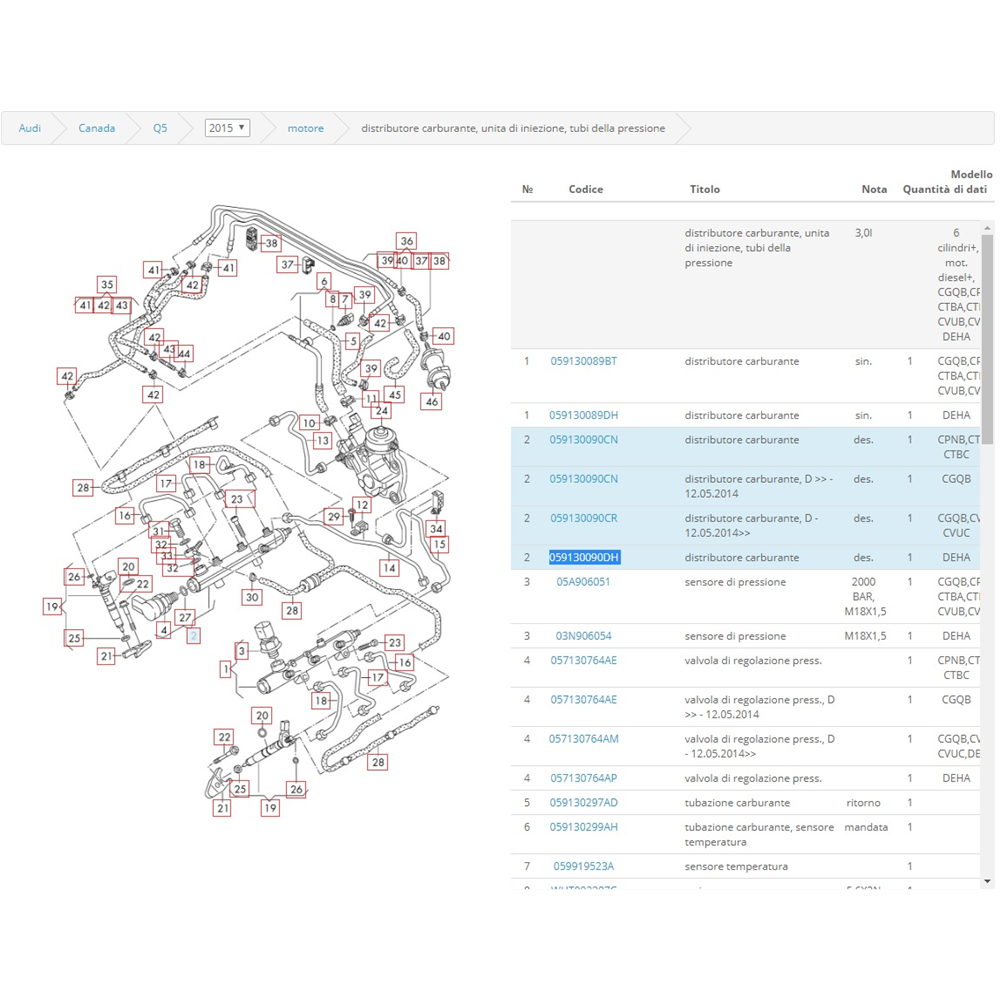Viewport: 1000px width, 1000px height.
Task: Click the "Nota" column header
Action: point(874,189)
